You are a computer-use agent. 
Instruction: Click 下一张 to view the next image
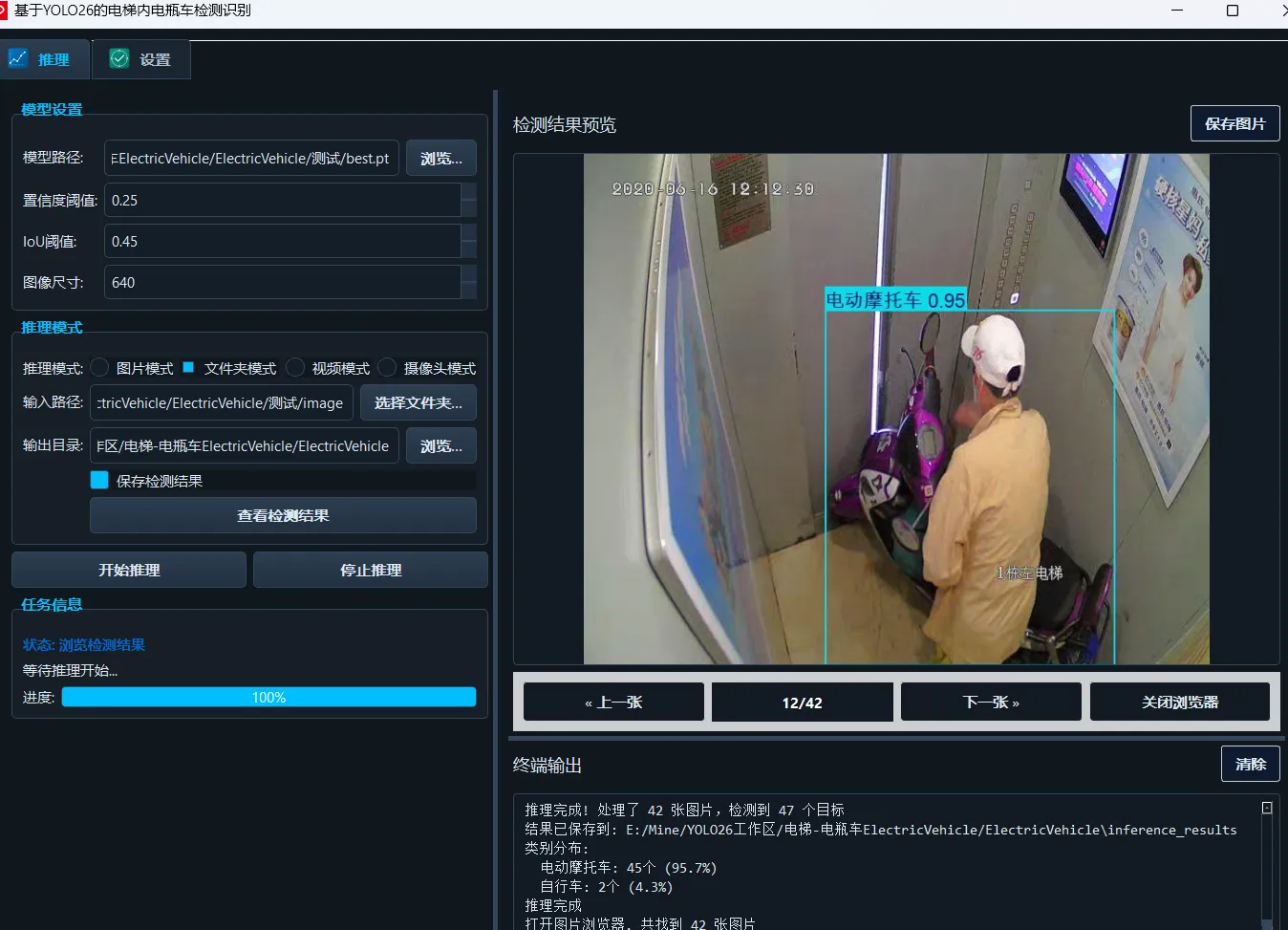pyautogui.click(x=991, y=702)
